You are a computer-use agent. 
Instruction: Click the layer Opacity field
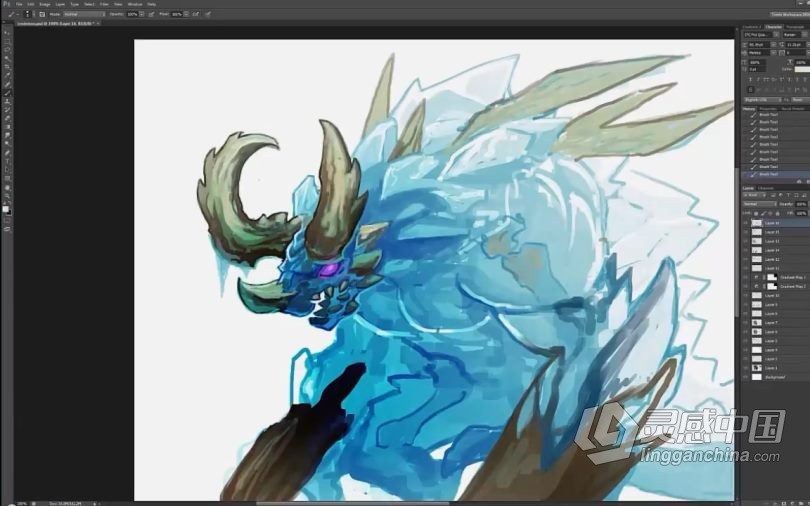pos(801,204)
